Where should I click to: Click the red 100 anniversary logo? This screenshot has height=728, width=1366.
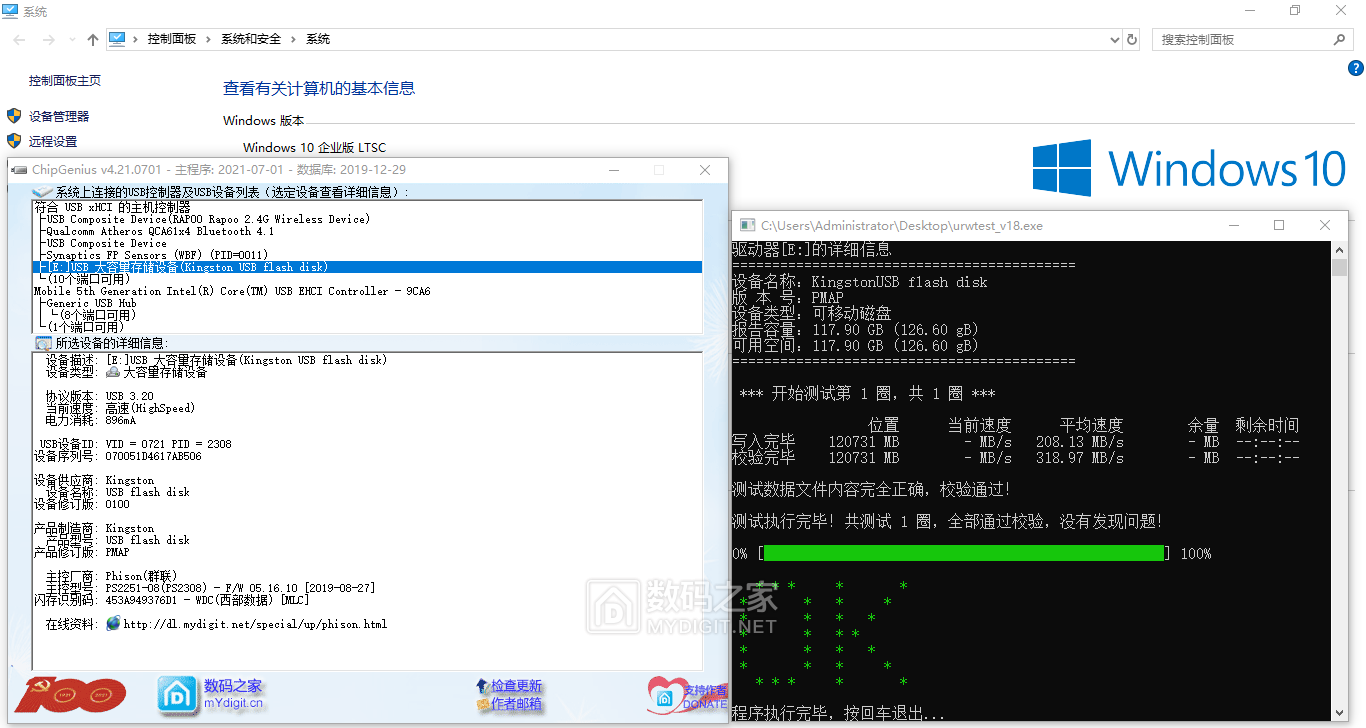coord(70,695)
